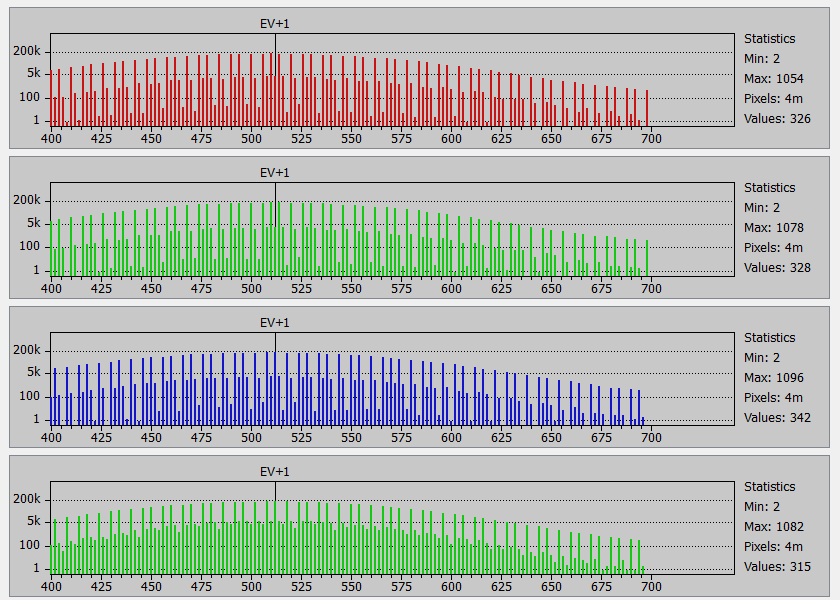
Task: Click the 'Values: 328' entry
Action: click(x=777, y=267)
